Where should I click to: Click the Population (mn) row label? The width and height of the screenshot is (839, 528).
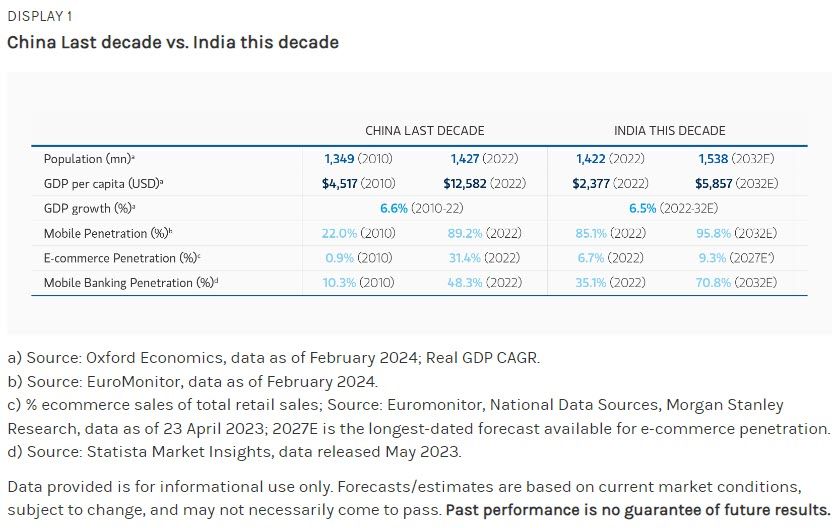pyautogui.click(x=89, y=159)
